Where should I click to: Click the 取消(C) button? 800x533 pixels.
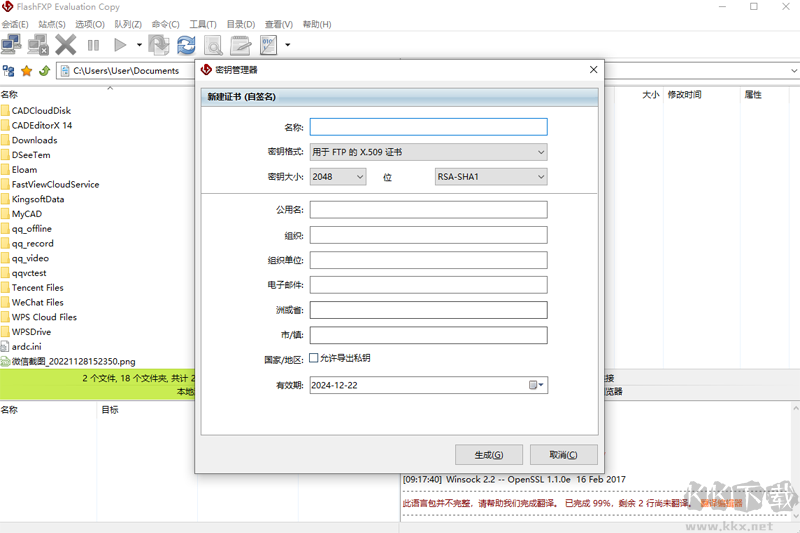[x=563, y=454]
